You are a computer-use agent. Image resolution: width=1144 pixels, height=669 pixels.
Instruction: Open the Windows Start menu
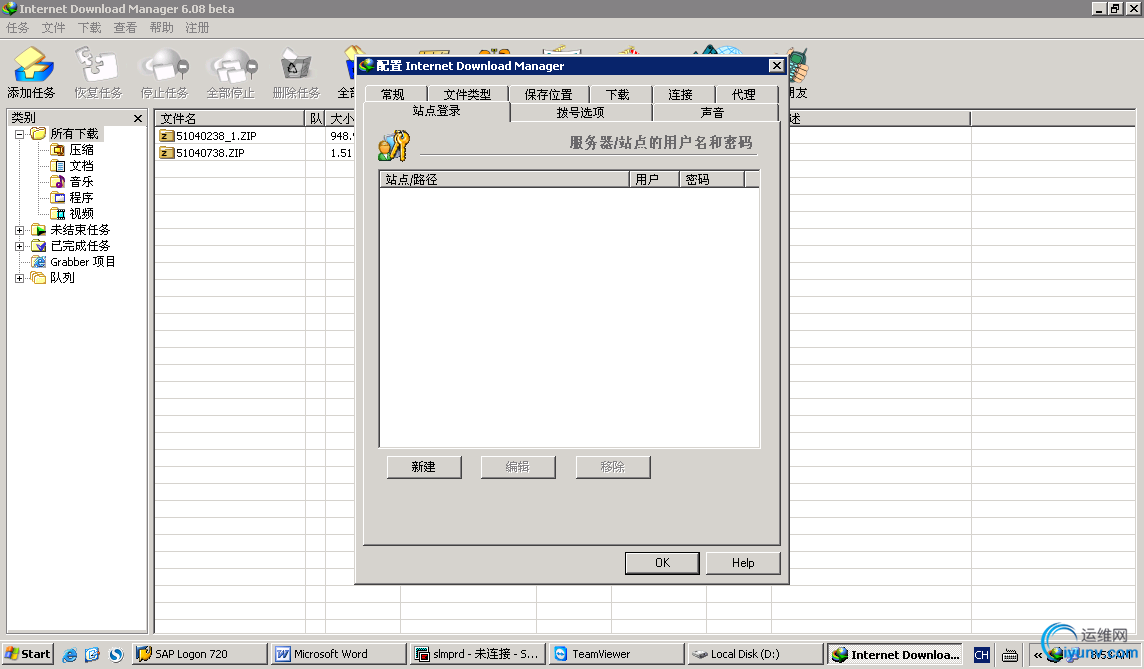click(x=28, y=654)
